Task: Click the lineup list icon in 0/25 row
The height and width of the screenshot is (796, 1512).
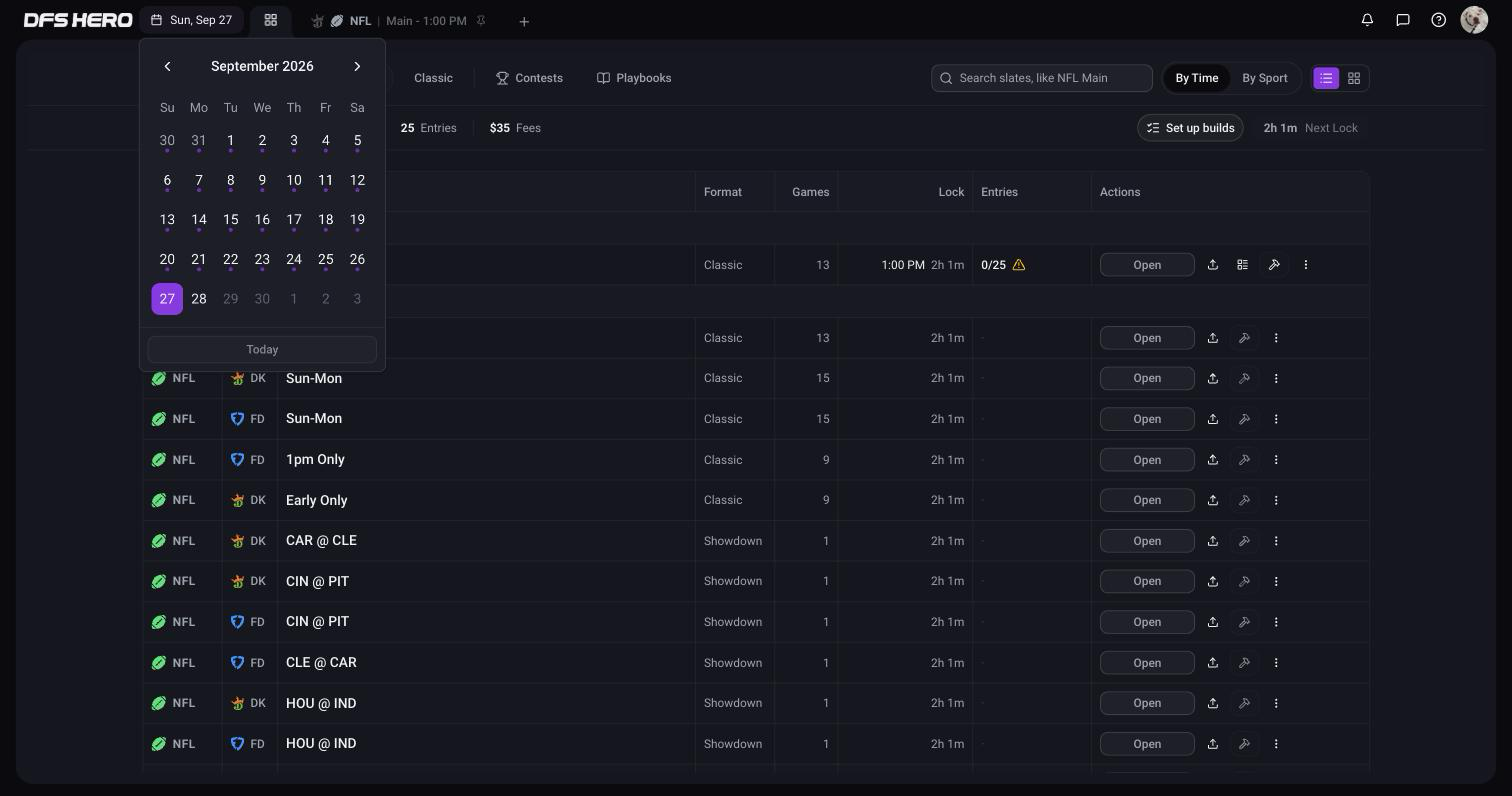Action: (1242, 265)
